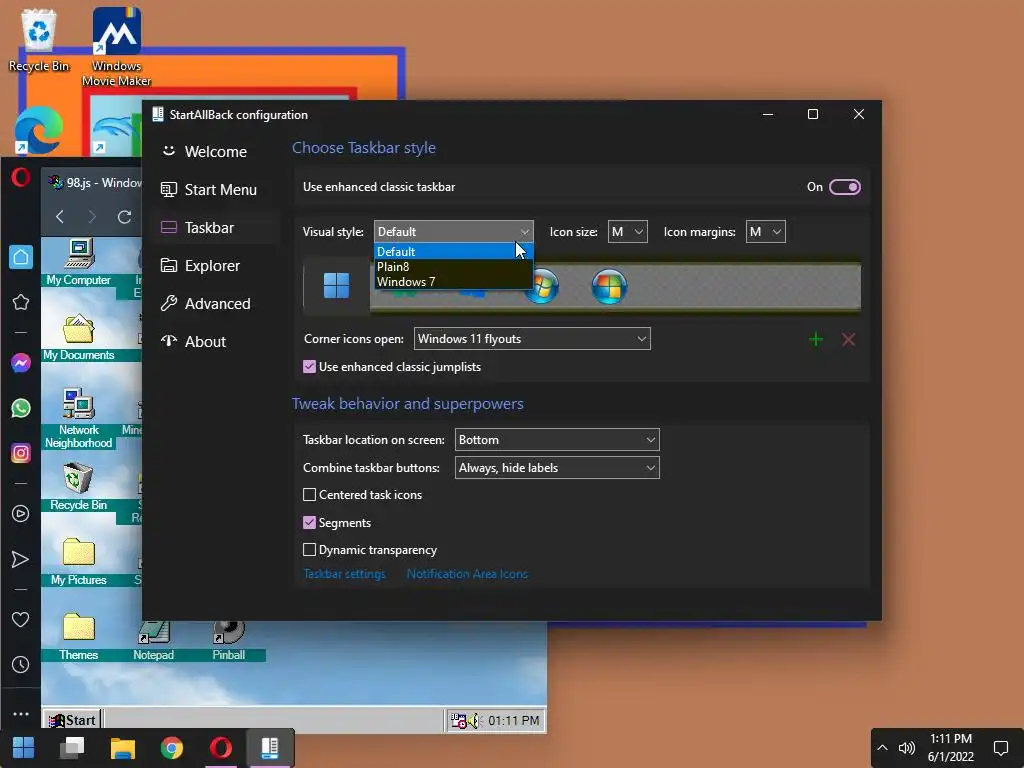This screenshot has width=1024, height=768.
Task: Open Themes folder in 98.js
Action: 78,637
